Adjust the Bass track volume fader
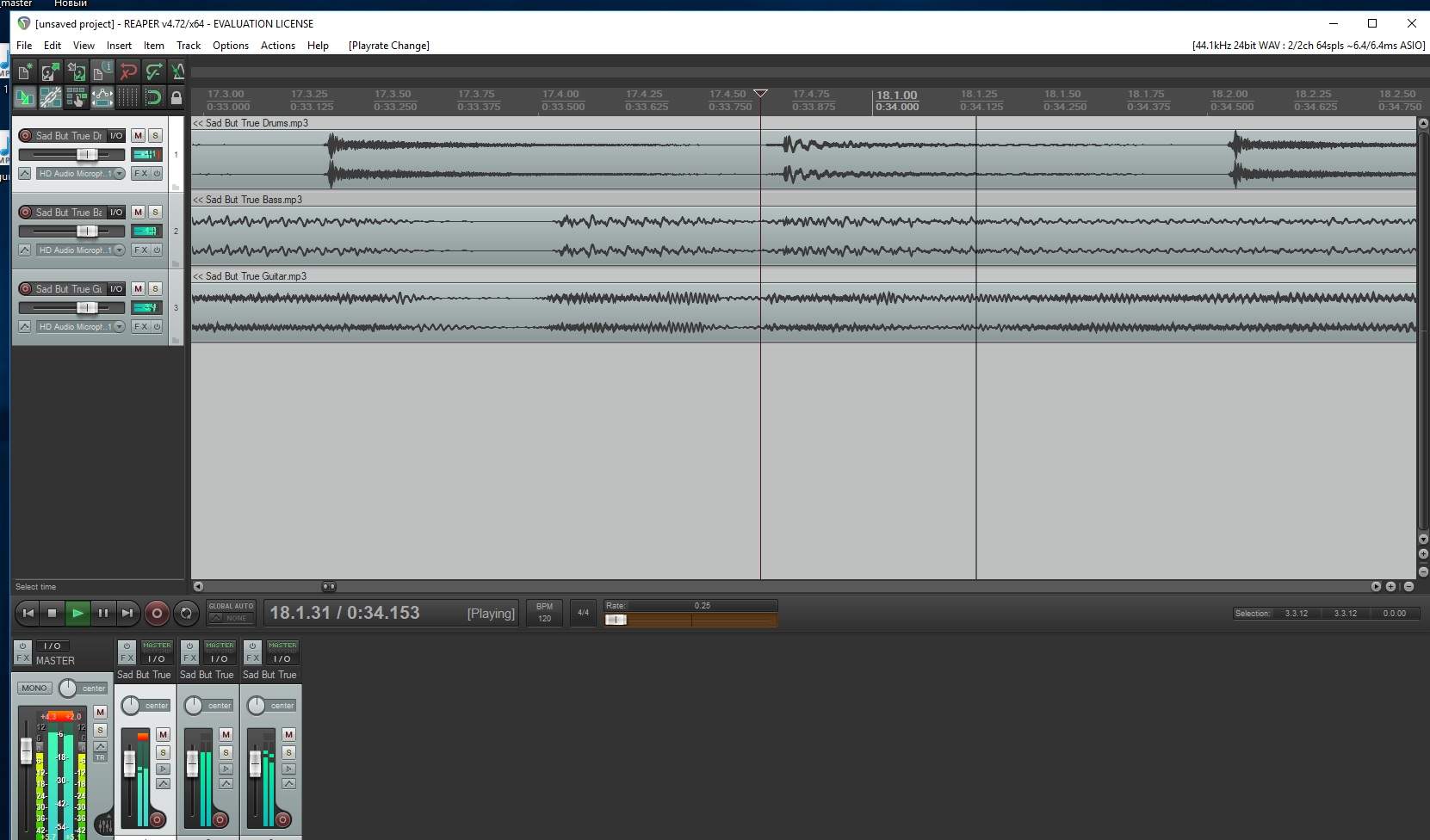The width and height of the screenshot is (1430, 840). pyautogui.click(x=86, y=232)
